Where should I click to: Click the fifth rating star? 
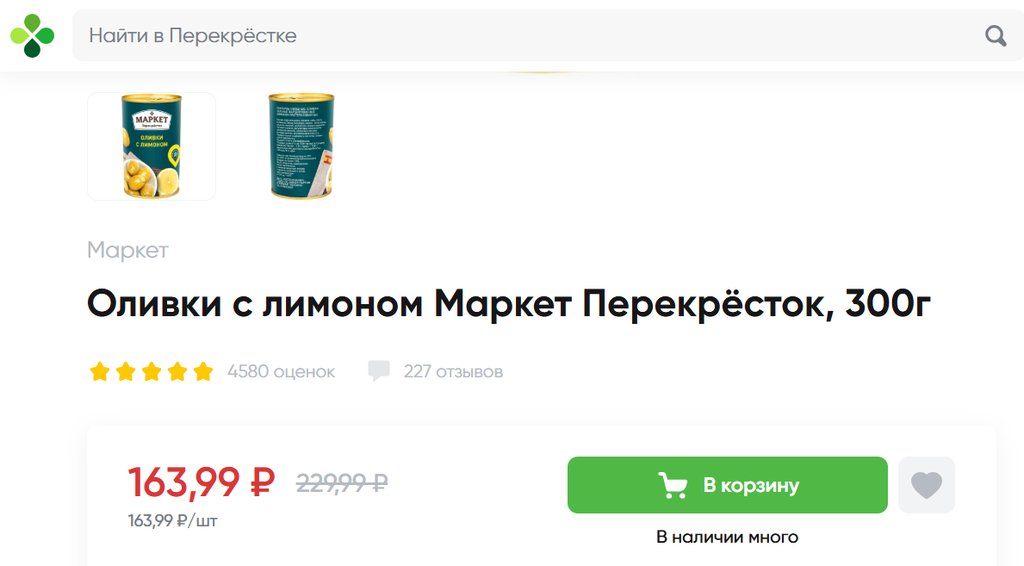pyautogui.click(x=203, y=371)
